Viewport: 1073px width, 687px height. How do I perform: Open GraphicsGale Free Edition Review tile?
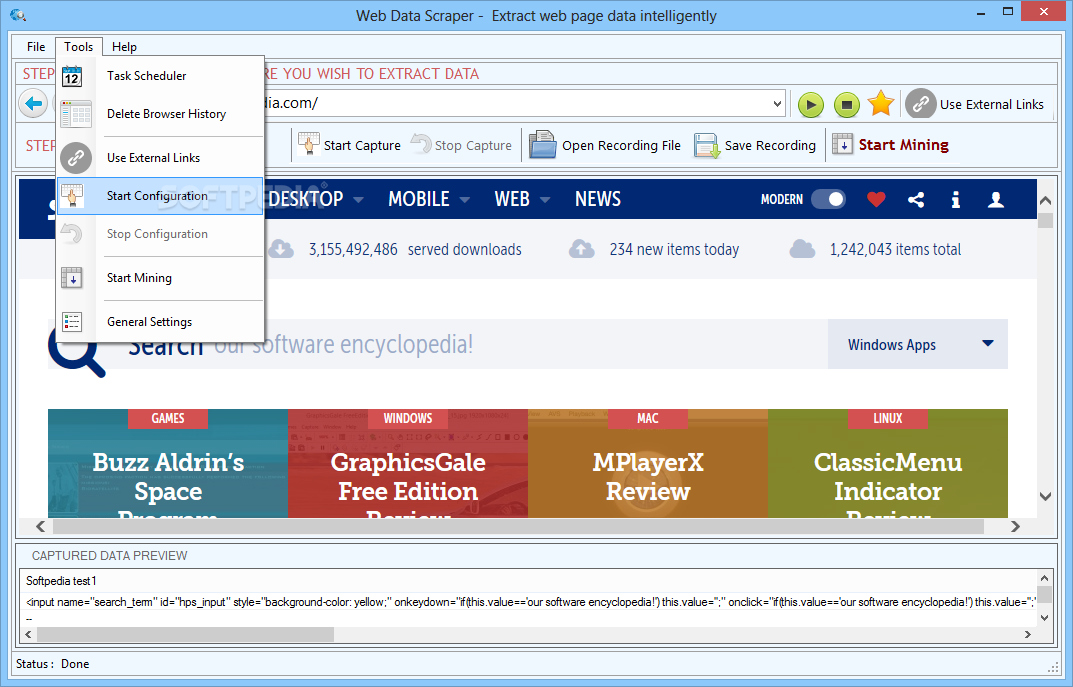point(408,463)
